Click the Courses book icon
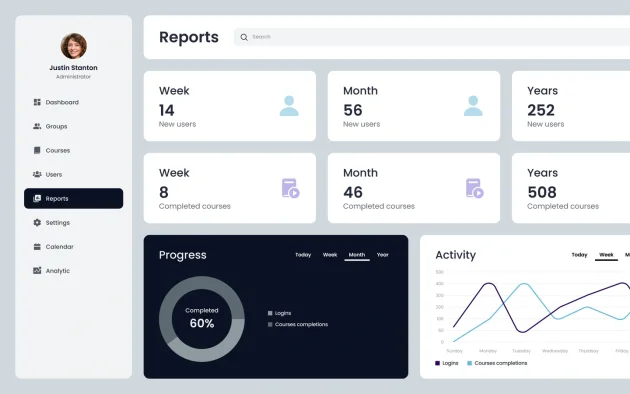The image size is (630, 394). (x=37, y=150)
